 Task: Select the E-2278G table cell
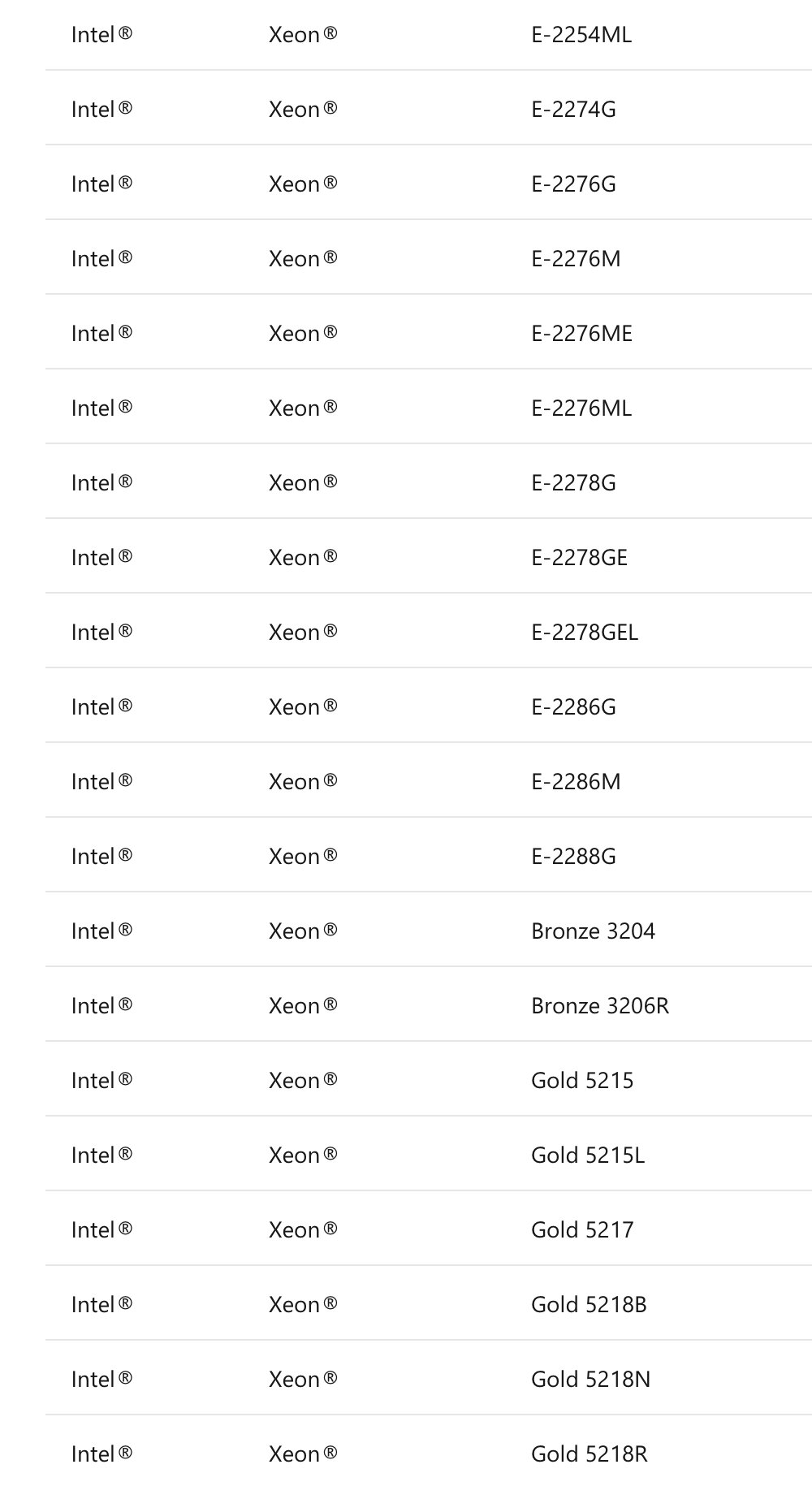pyautogui.click(x=573, y=483)
